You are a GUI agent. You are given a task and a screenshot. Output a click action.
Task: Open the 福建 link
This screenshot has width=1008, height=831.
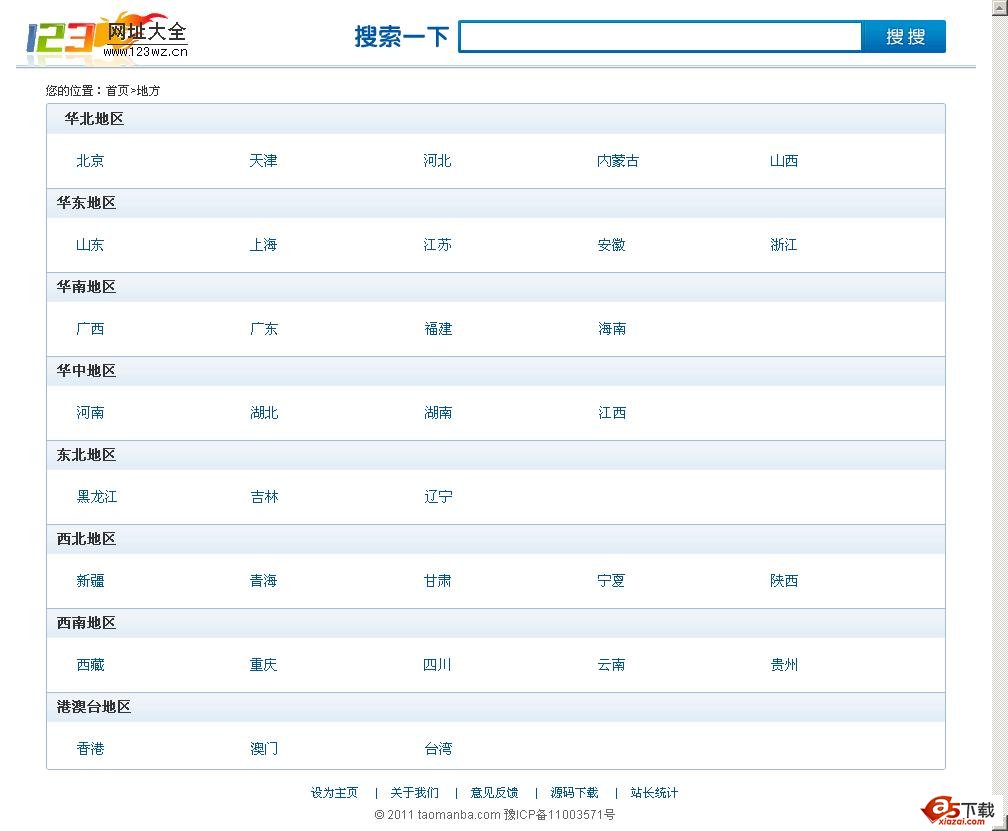[438, 329]
